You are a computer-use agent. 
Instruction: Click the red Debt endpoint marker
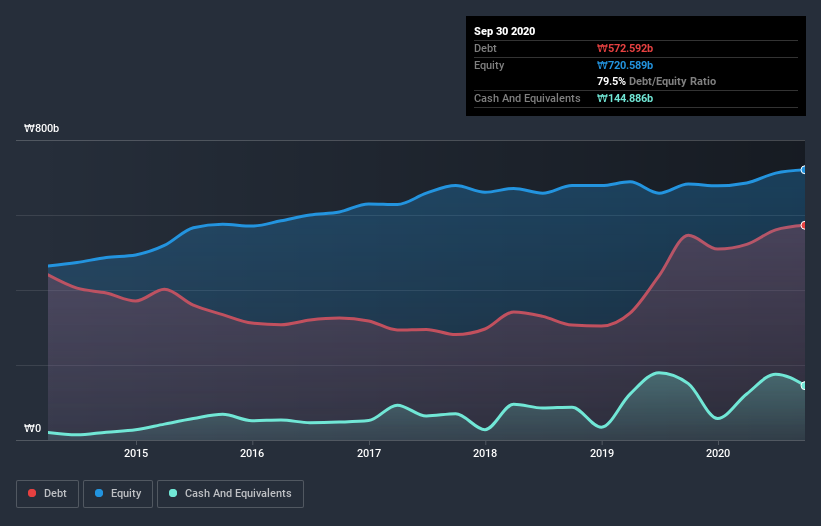[804, 226]
